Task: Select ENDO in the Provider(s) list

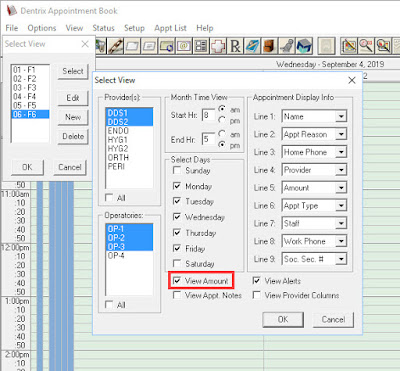Action: (129, 131)
